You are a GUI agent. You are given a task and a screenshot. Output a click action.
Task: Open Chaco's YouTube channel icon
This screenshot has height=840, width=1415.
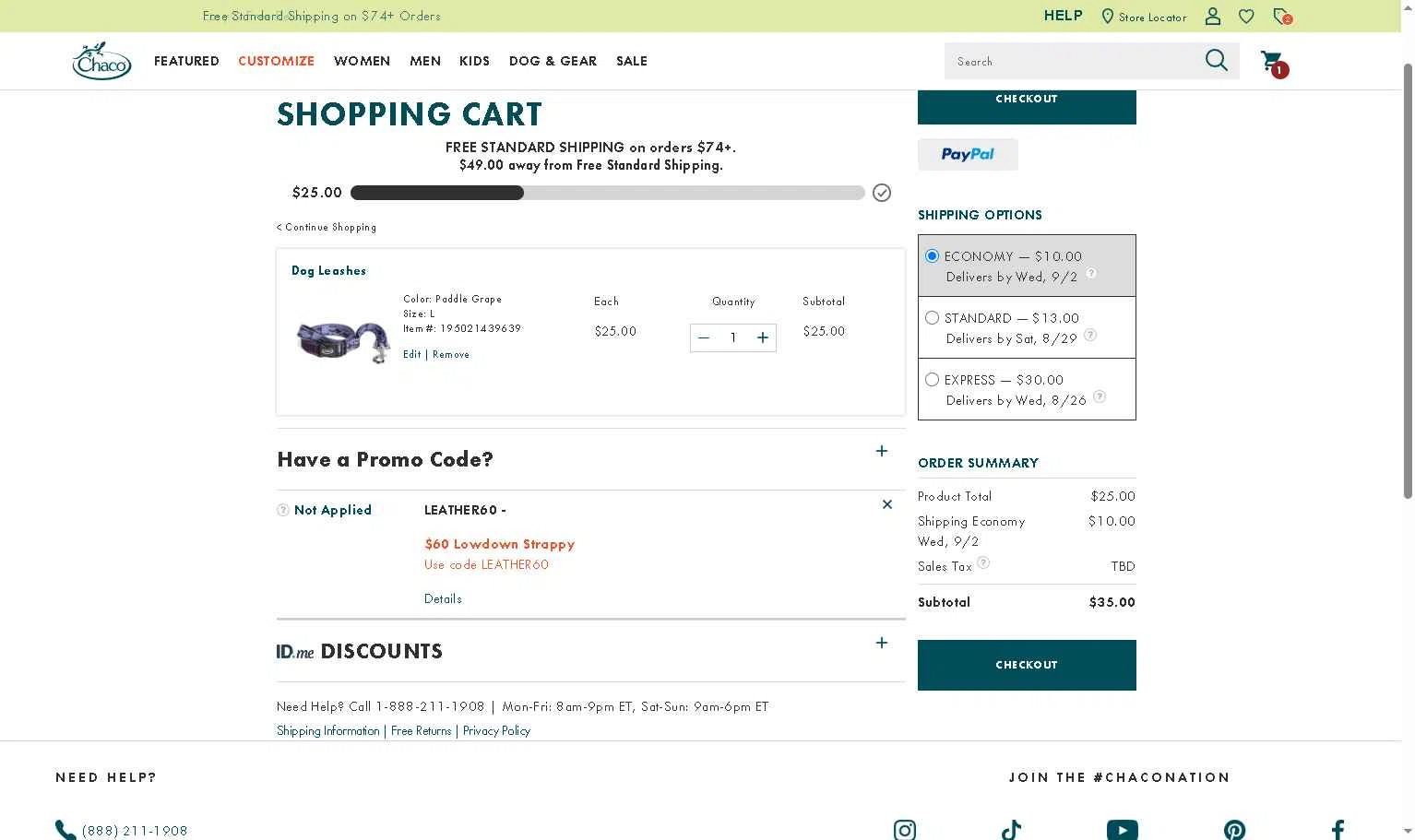click(x=1123, y=830)
